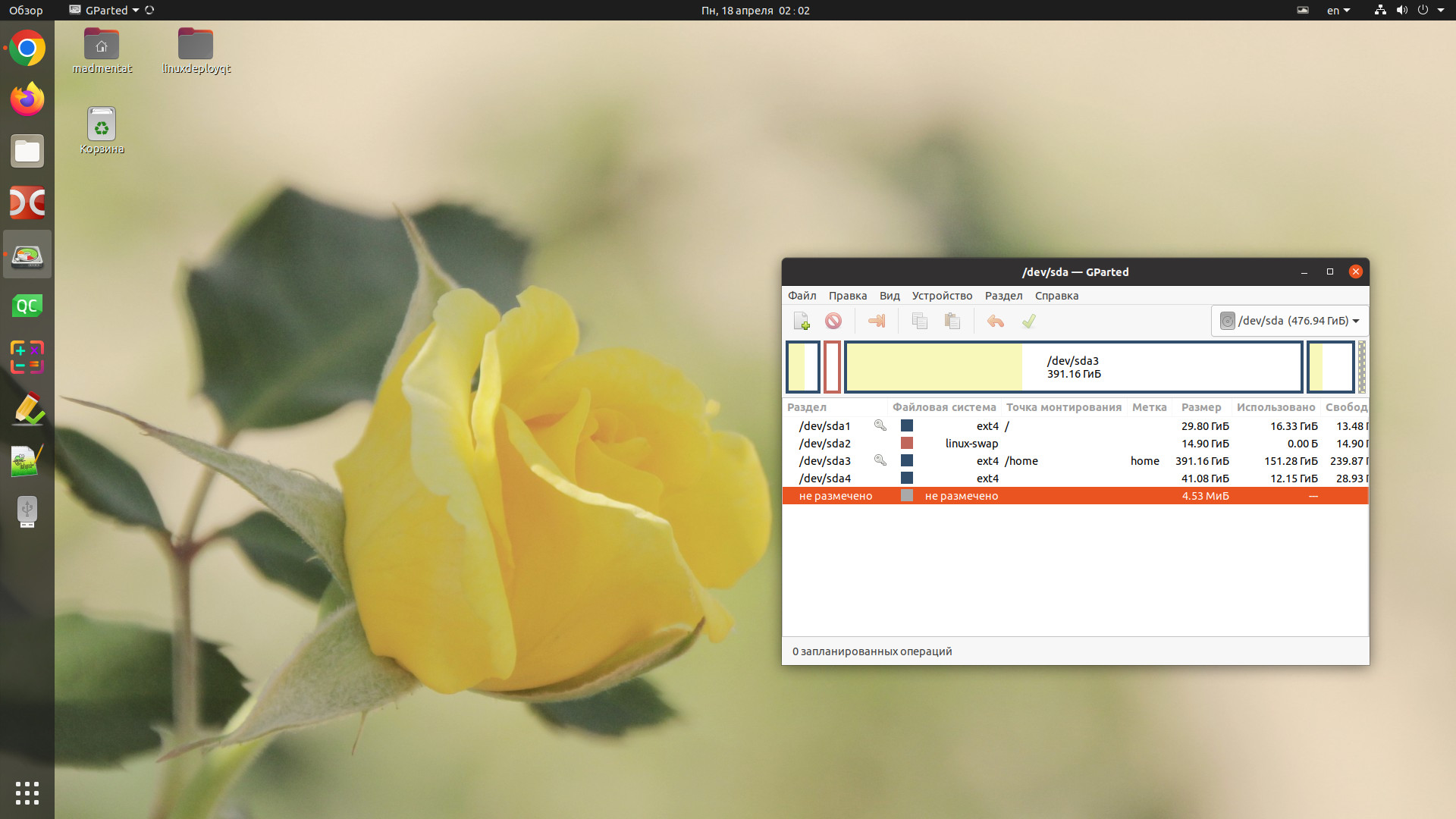Image resolution: width=1456 pixels, height=819 pixels.
Task: Select the /dev/sda2 partition row
Action: (1075, 444)
